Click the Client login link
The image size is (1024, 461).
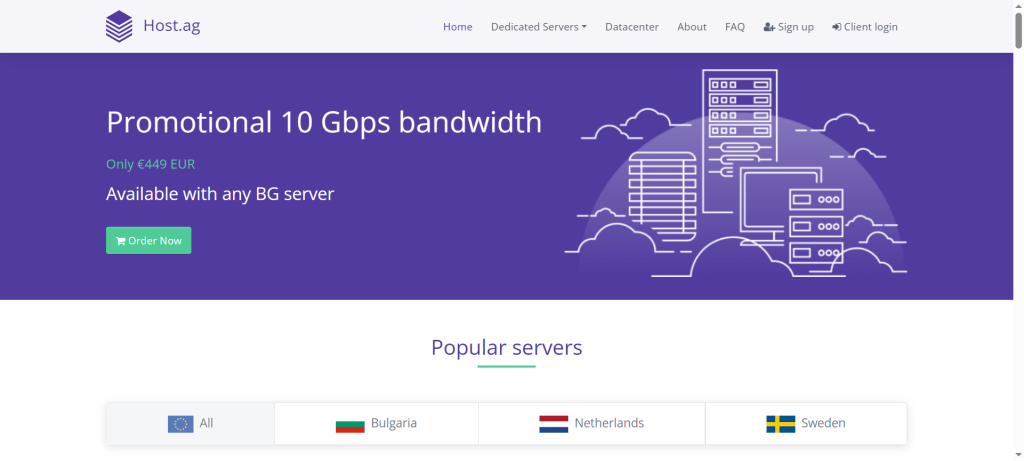(x=865, y=27)
